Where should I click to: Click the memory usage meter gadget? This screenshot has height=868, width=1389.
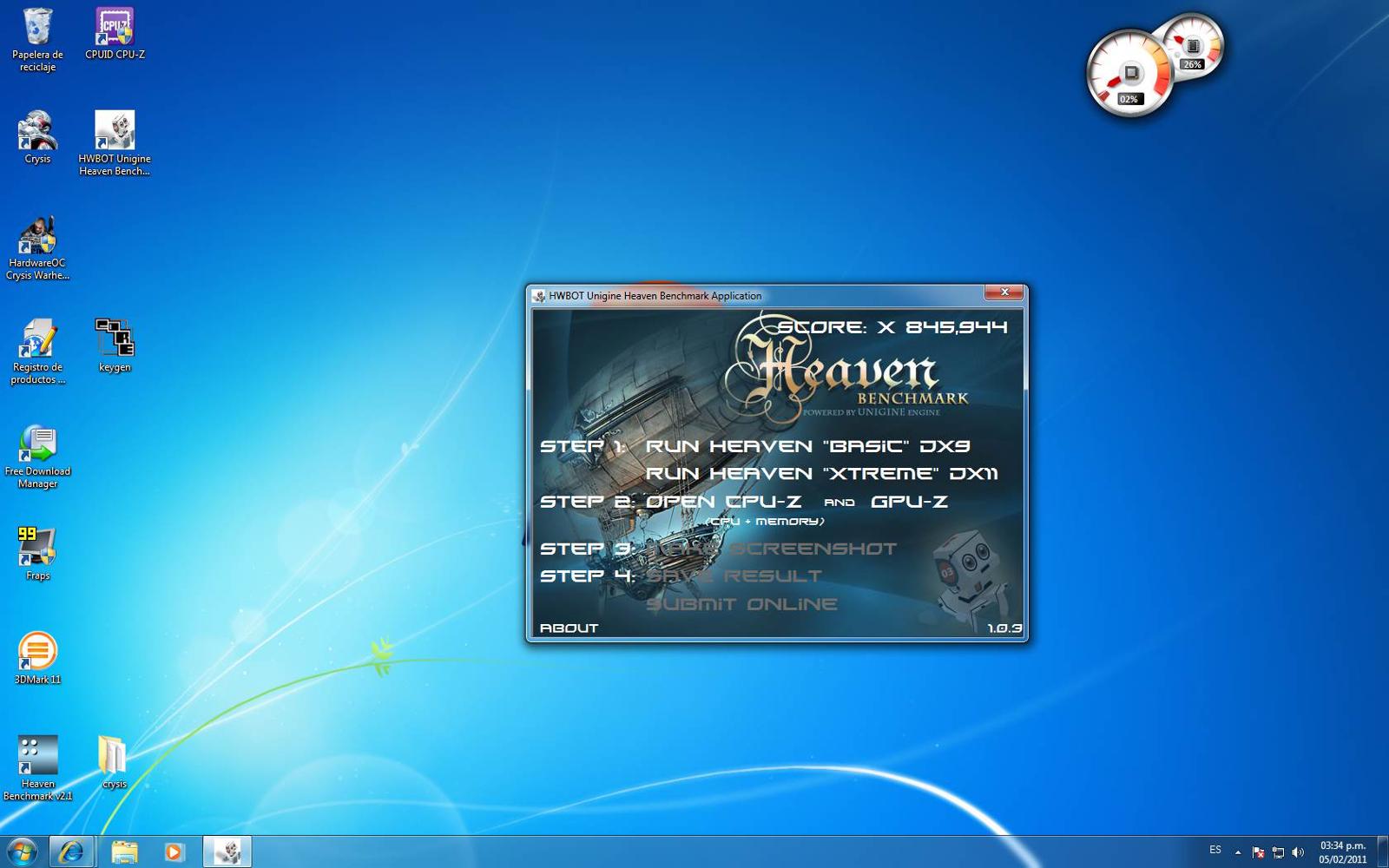tap(1194, 45)
